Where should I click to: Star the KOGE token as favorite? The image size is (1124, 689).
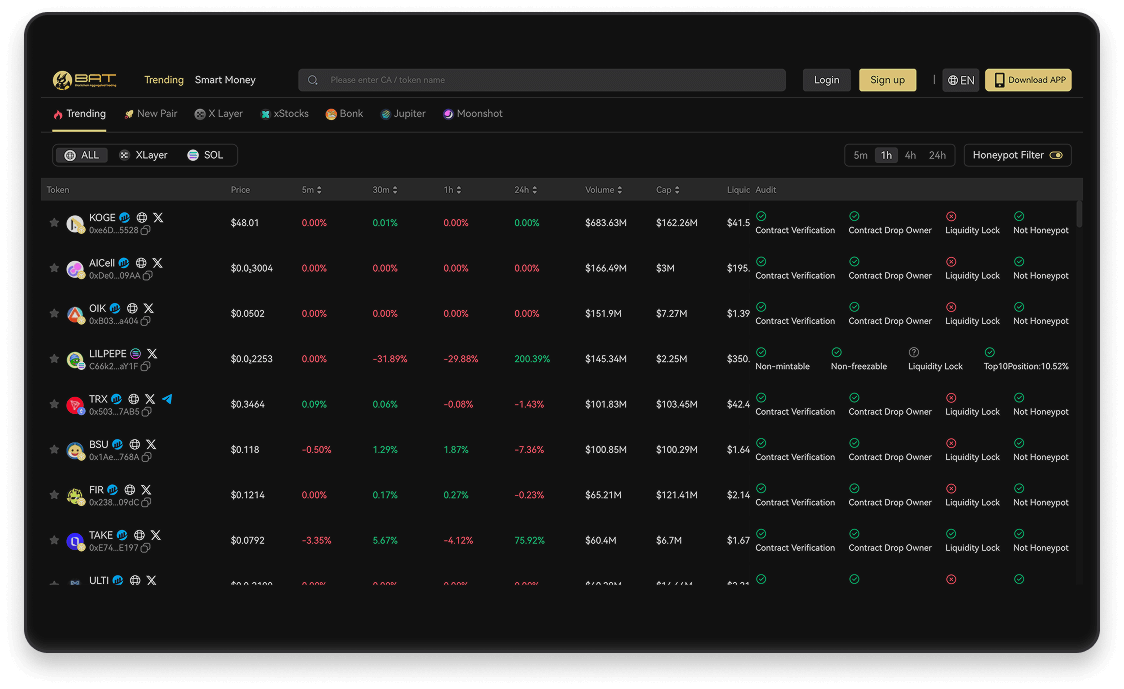[x=54, y=223]
